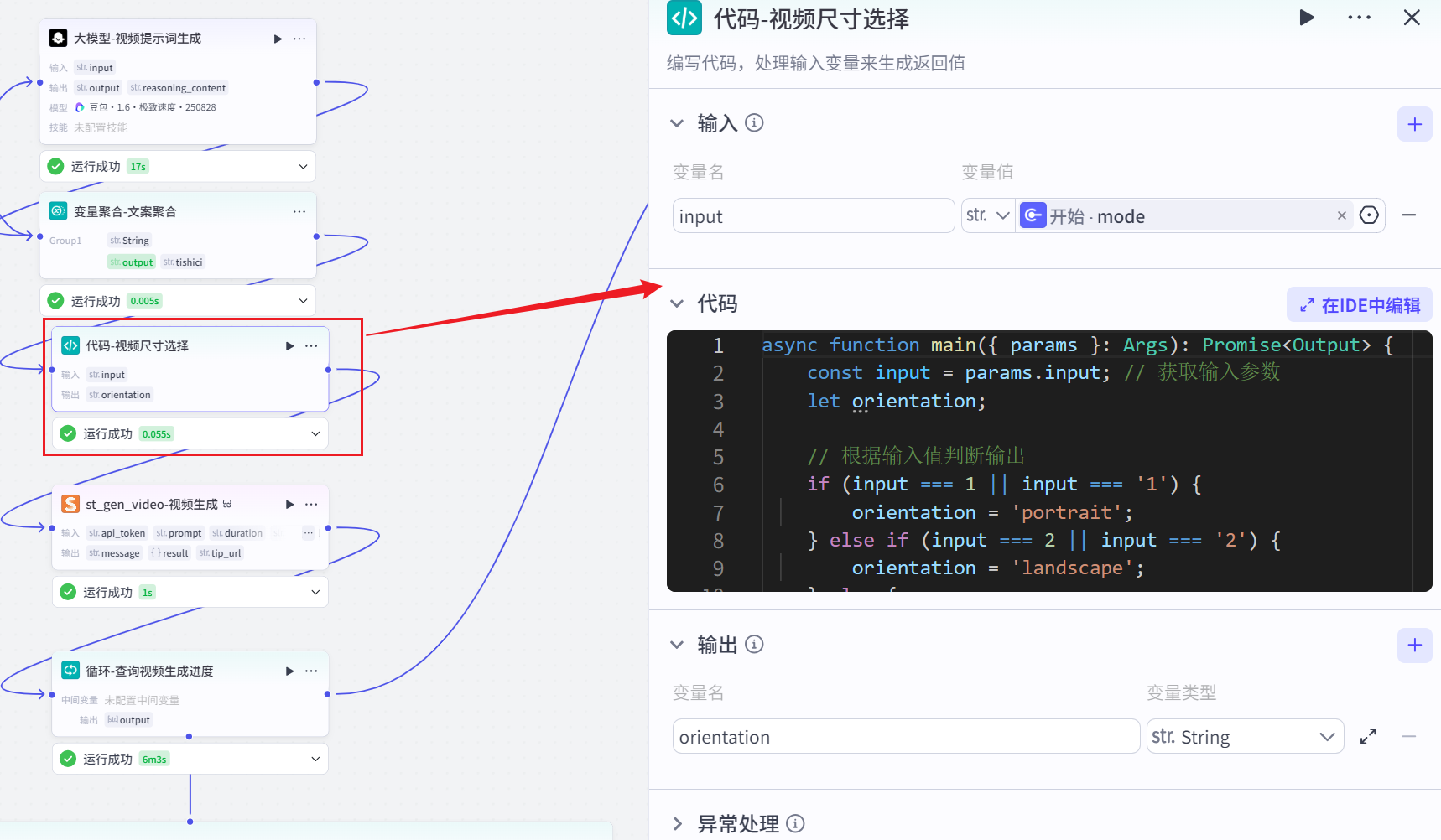Screen dimensions: 1441x840
Task: Run the 代码-视频尺寸选择 node from its panel header play icon
Action: coord(1308,17)
